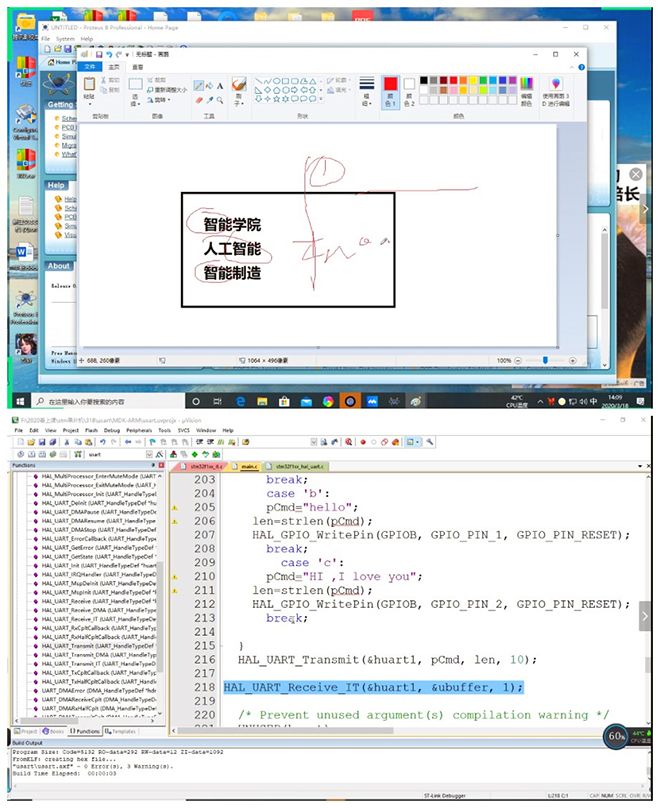Screen dimensions: 660x808
Task: Click Insert Breakpoint red dot in uVision
Action: tap(363, 442)
